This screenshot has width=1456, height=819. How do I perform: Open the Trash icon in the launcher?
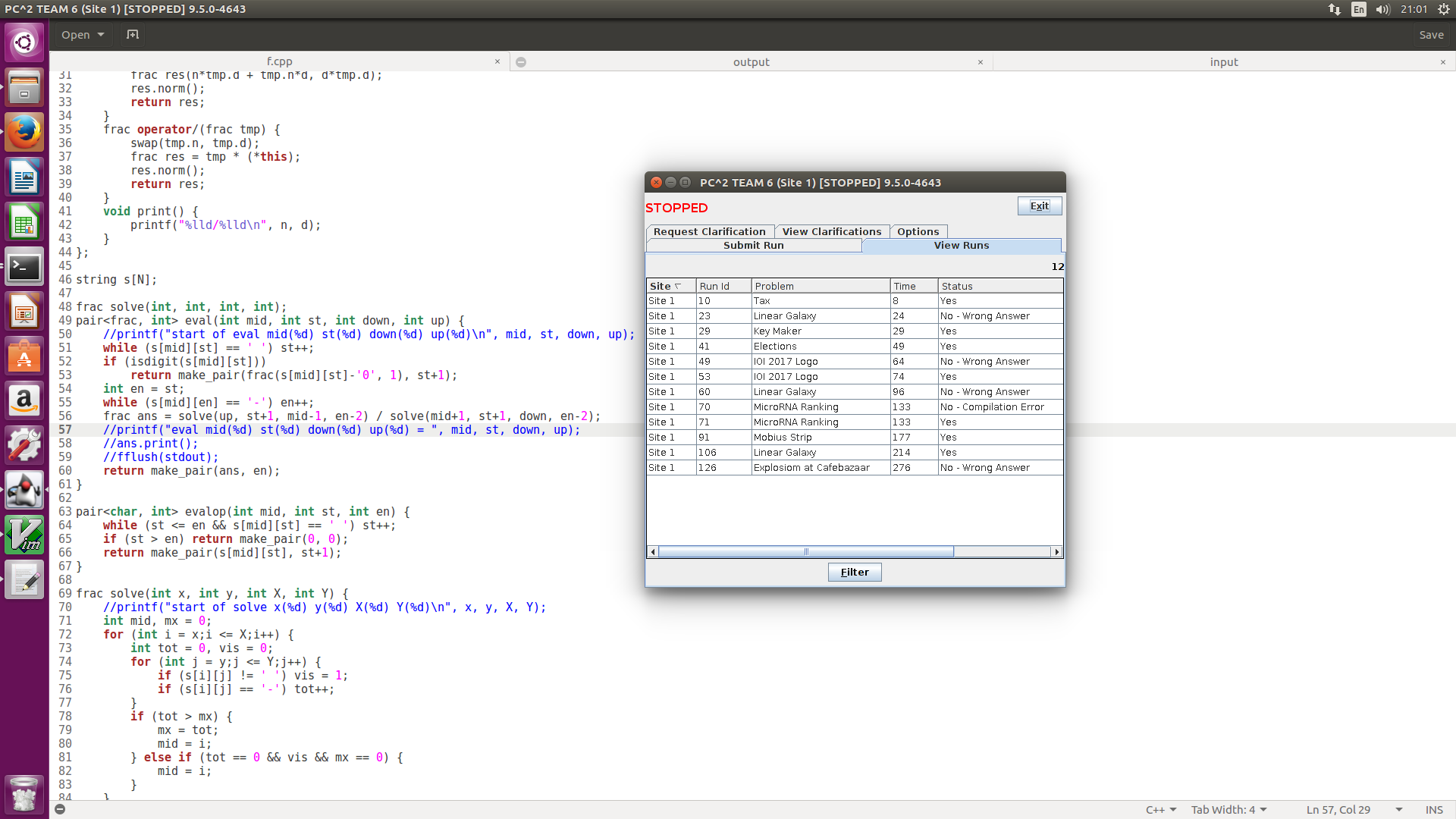coord(24,794)
